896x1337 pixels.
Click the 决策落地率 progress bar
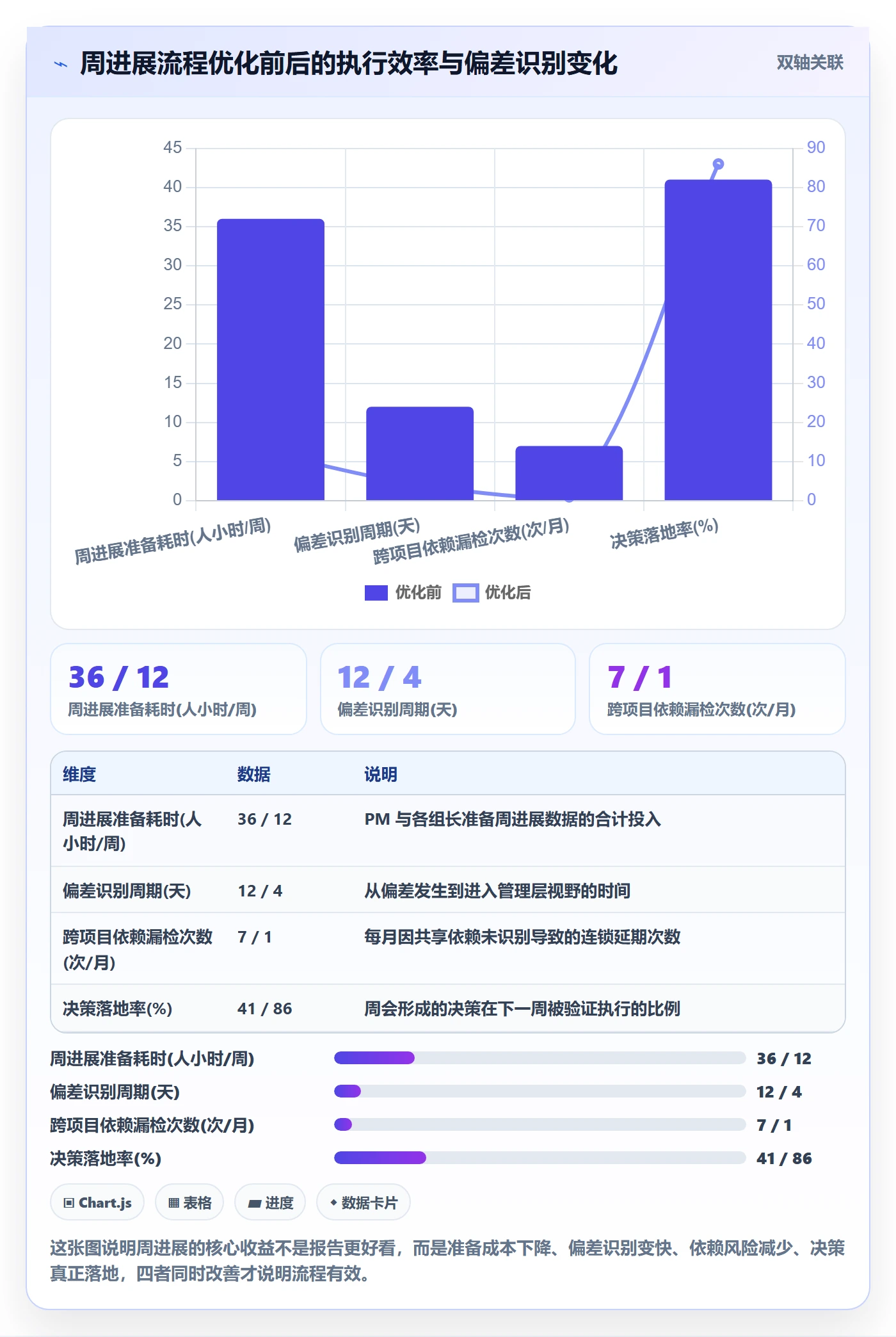tap(540, 1158)
